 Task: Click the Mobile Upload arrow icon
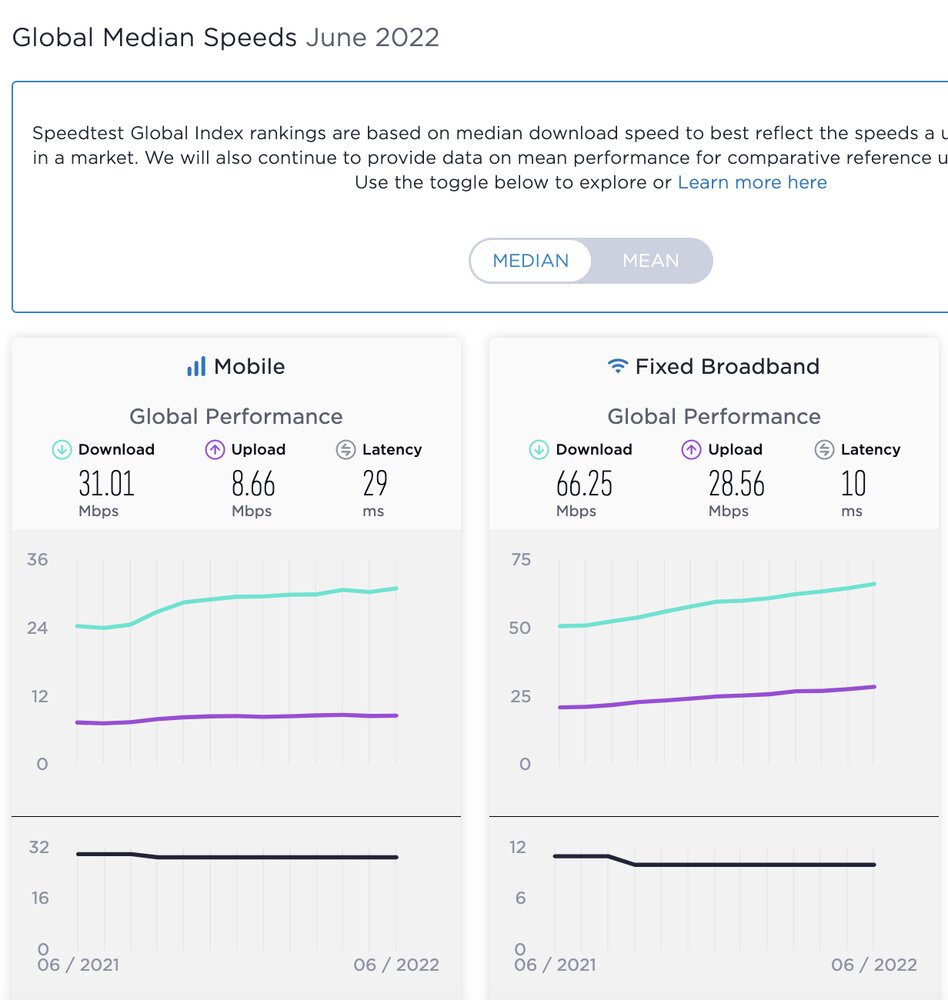(215, 450)
